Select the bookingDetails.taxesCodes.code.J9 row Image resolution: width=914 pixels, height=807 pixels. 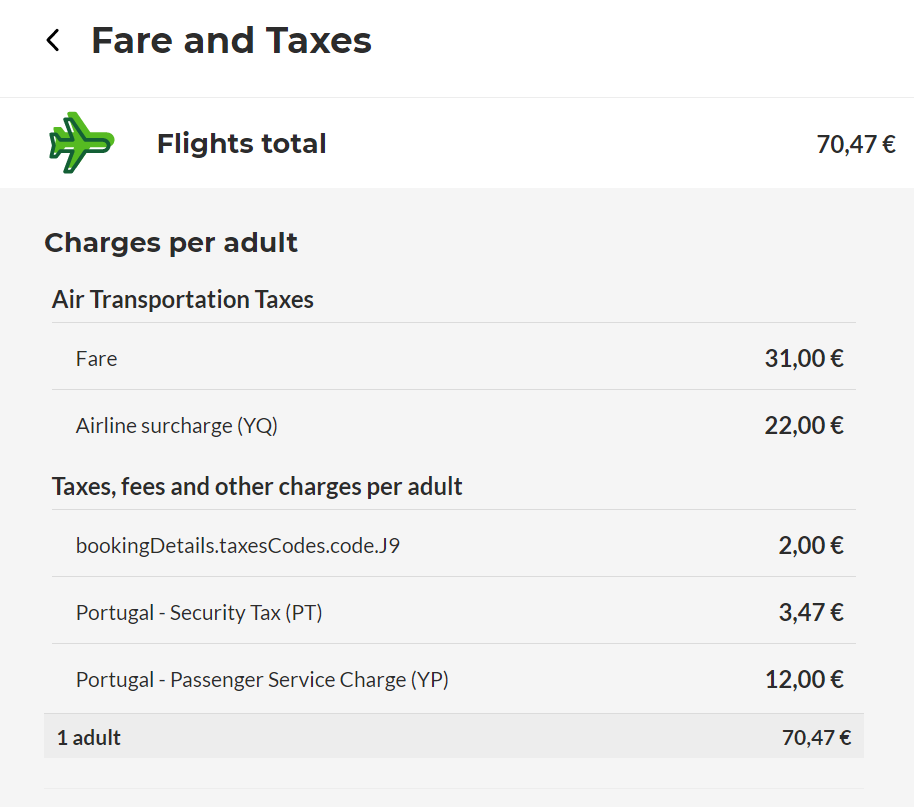click(454, 546)
